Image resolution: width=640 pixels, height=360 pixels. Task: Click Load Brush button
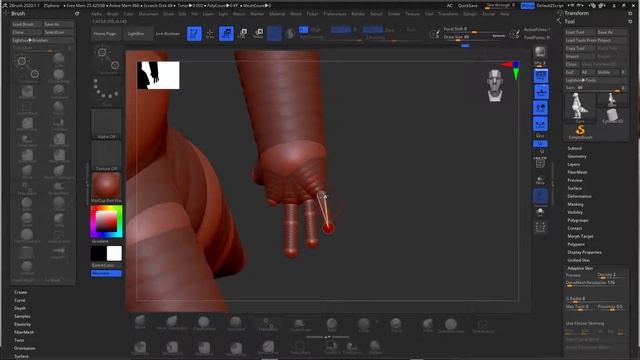[27, 24]
